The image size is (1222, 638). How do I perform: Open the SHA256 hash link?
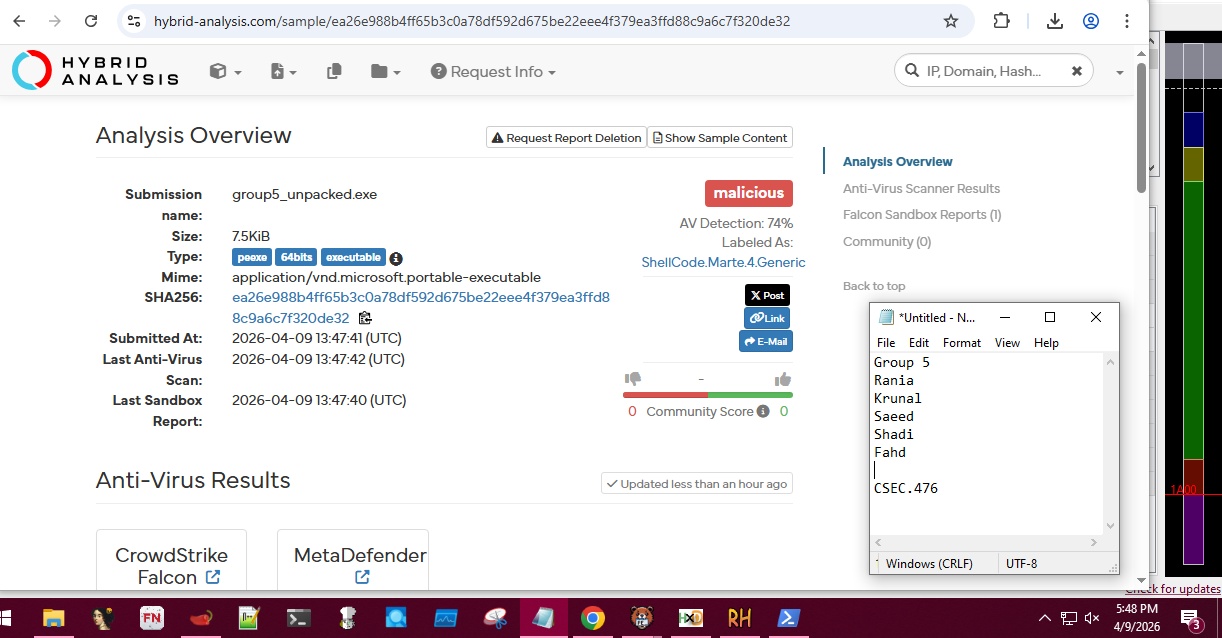421,307
